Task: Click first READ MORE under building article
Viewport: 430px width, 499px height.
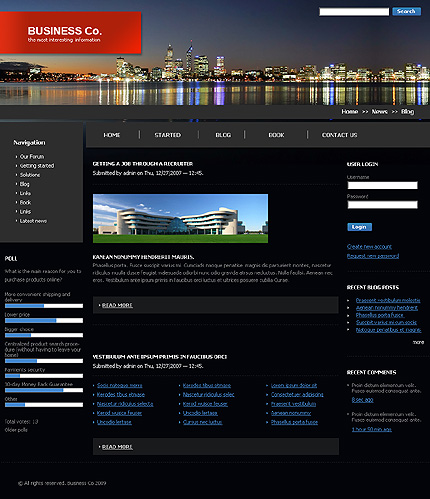Action: click(117, 305)
